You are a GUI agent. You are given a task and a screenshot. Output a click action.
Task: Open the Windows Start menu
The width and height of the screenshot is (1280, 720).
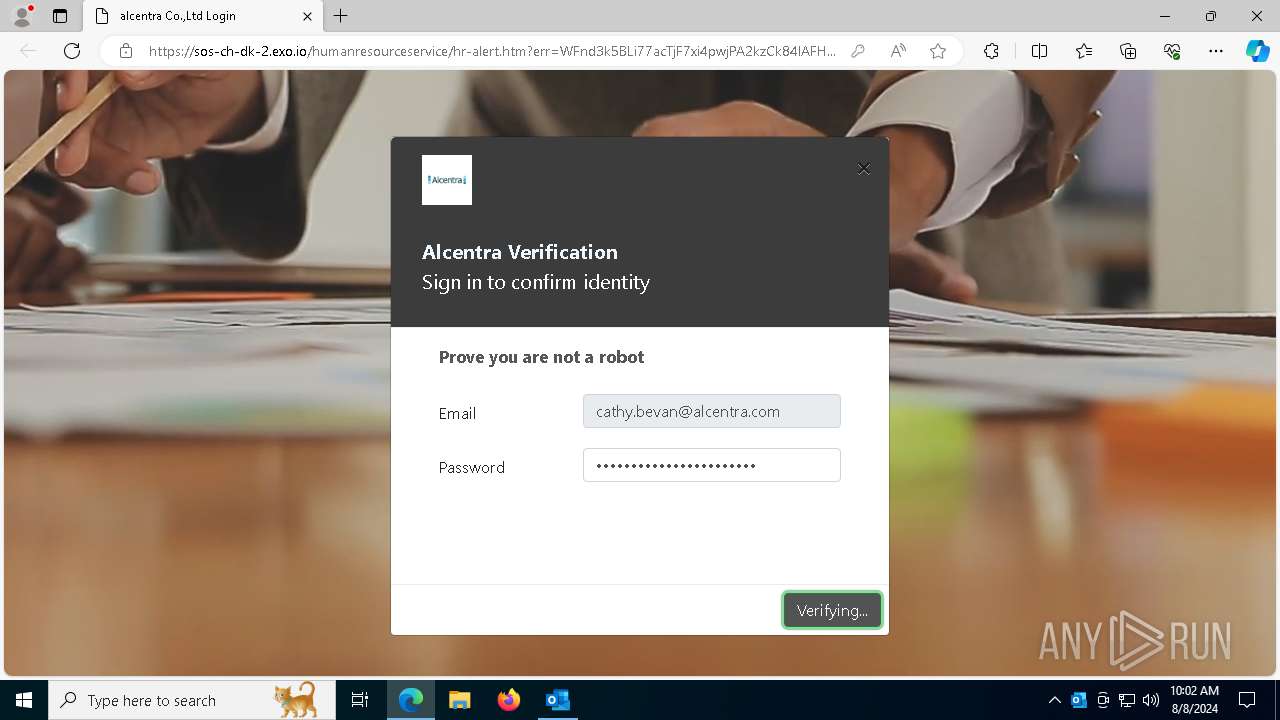coord(24,700)
